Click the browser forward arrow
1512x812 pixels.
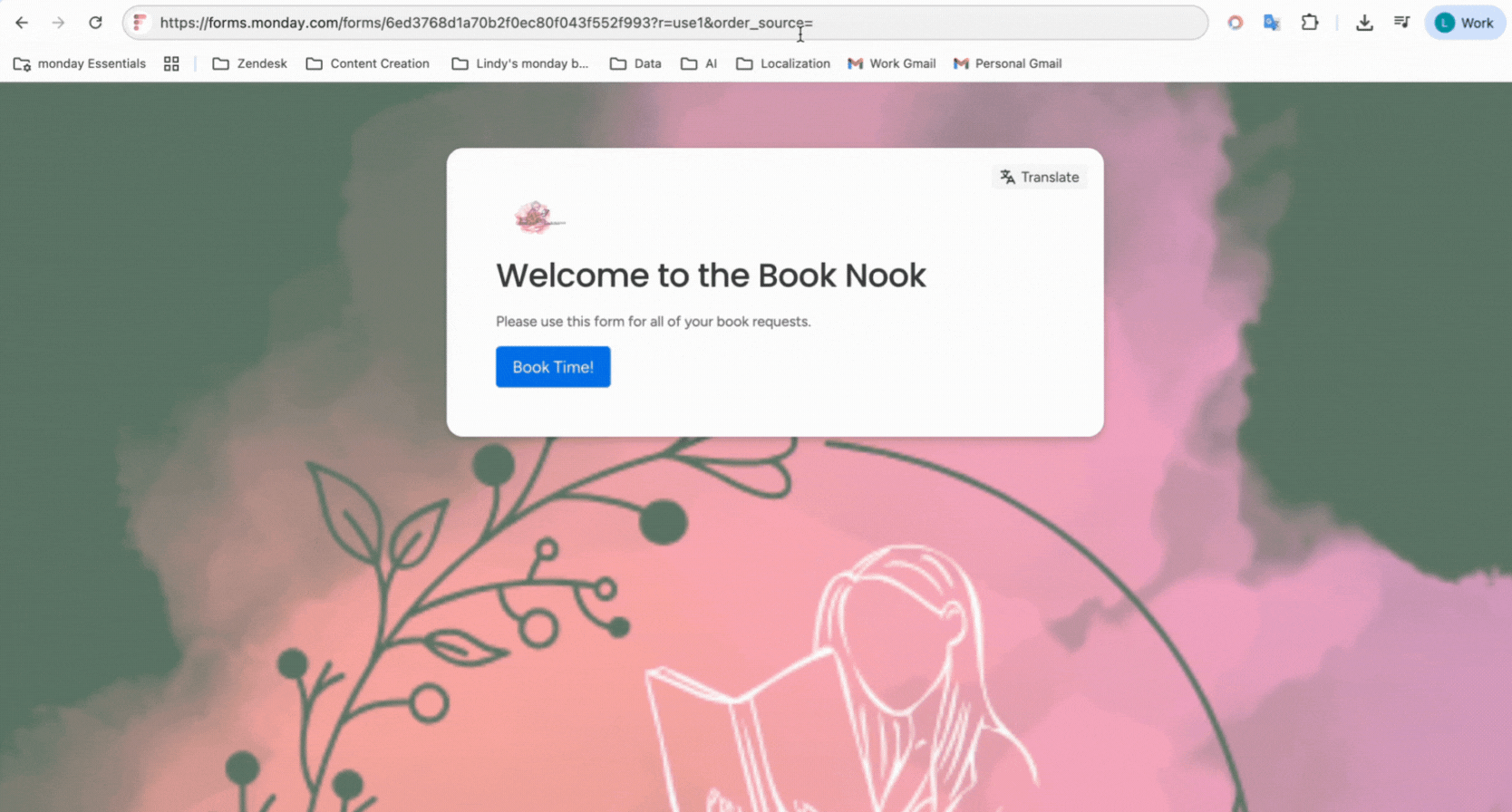pos(58,23)
